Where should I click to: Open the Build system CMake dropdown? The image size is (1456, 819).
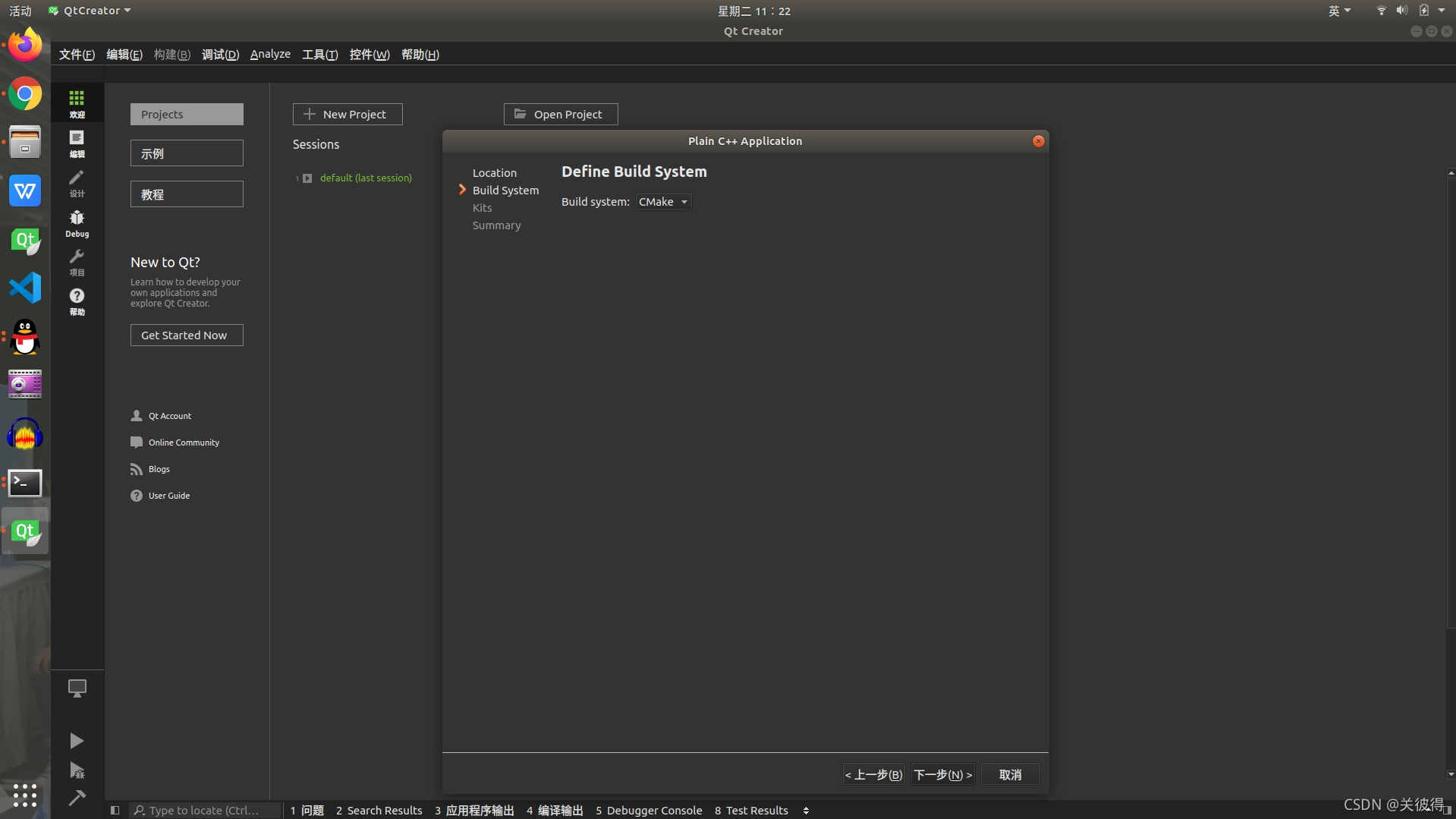click(x=663, y=202)
